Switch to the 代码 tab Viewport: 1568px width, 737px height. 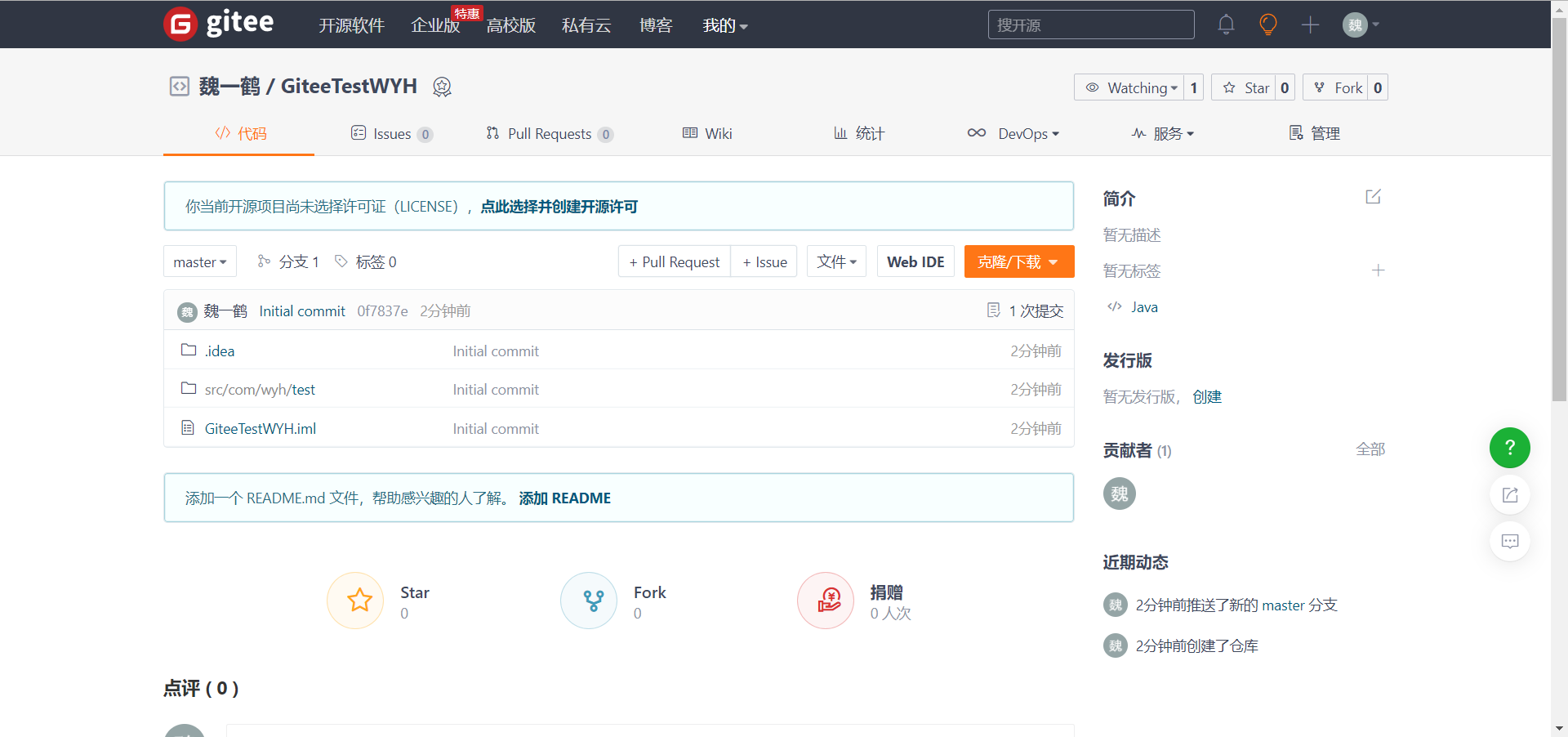coord(241,133)
